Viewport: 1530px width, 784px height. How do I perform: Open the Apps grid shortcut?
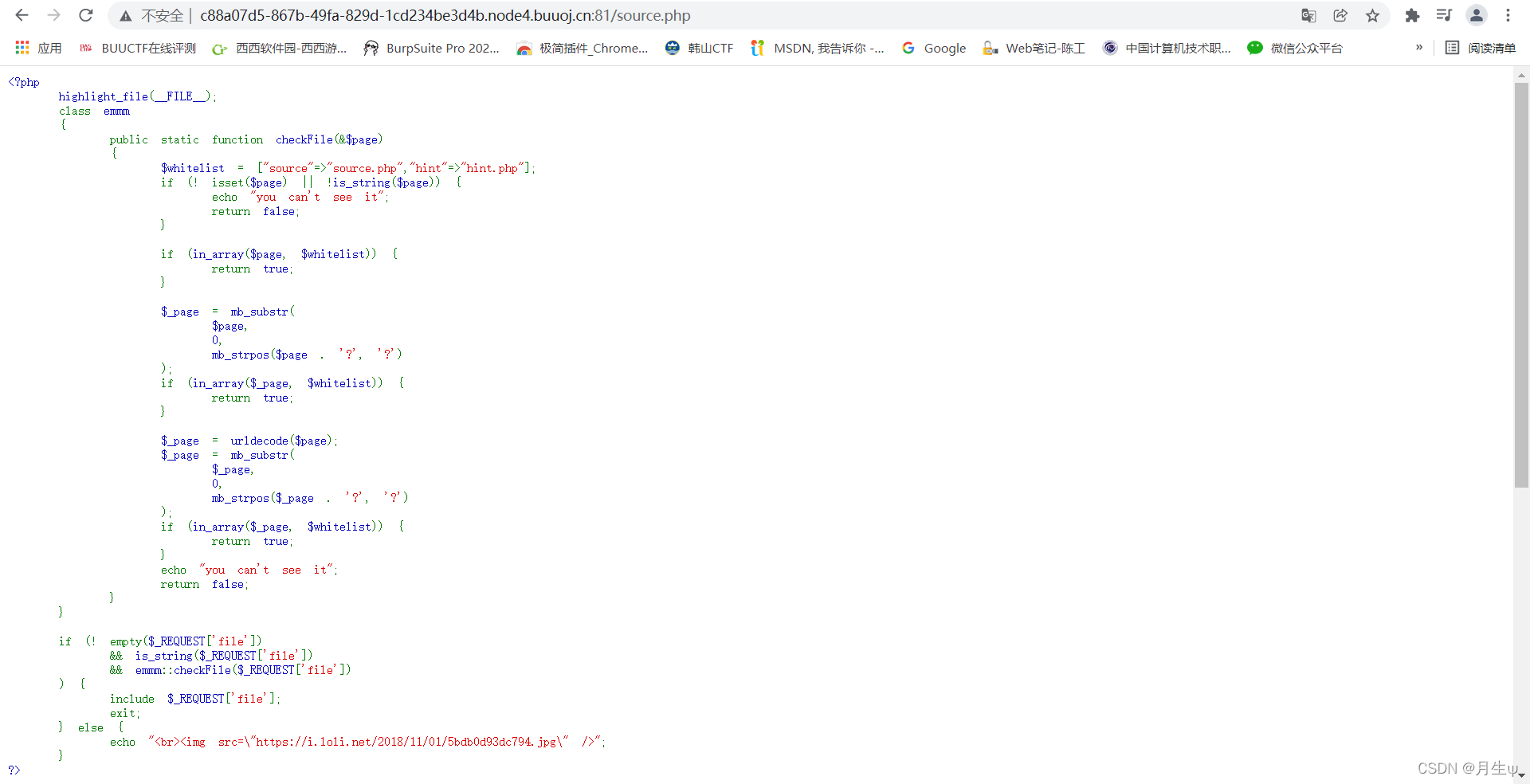[38, 48]
